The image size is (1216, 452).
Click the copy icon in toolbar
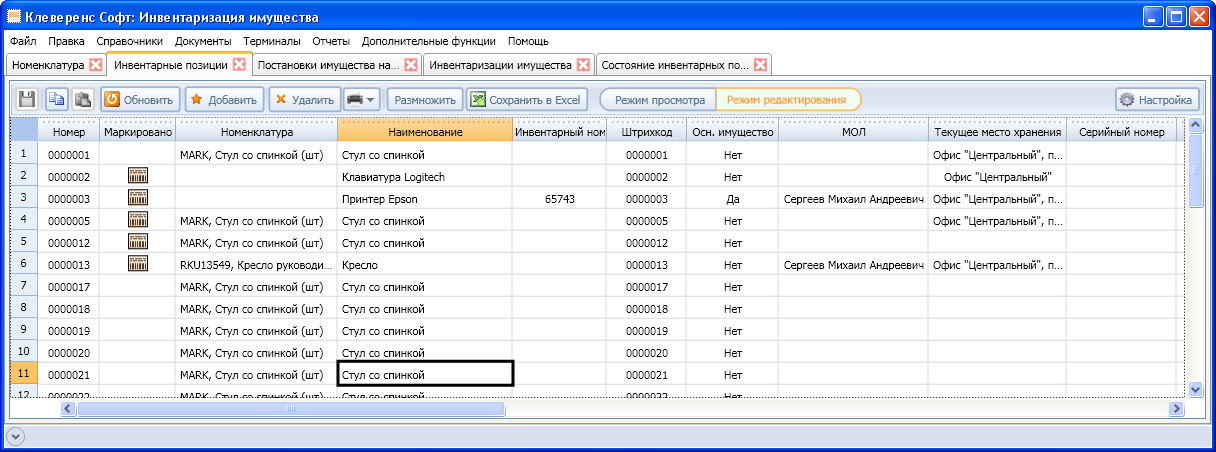pyautogui.click(x=57, y=99)
